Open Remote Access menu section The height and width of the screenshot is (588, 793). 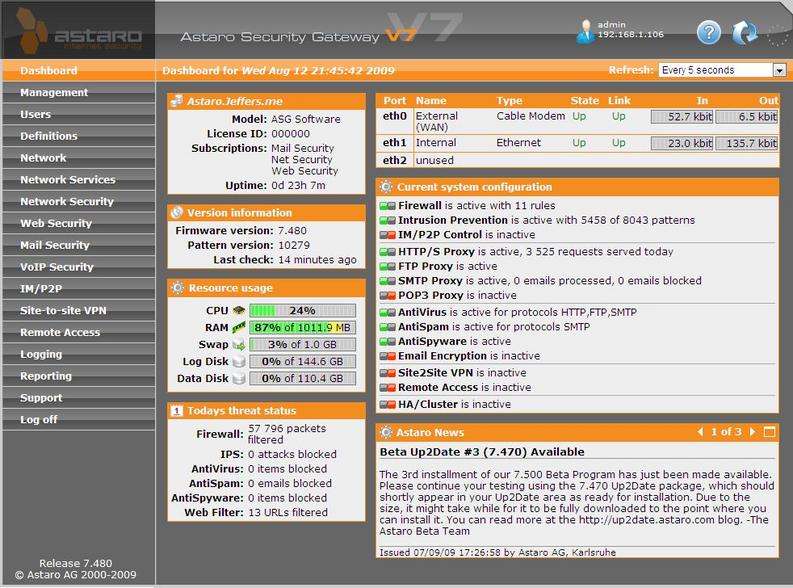(x=78, y=332)
